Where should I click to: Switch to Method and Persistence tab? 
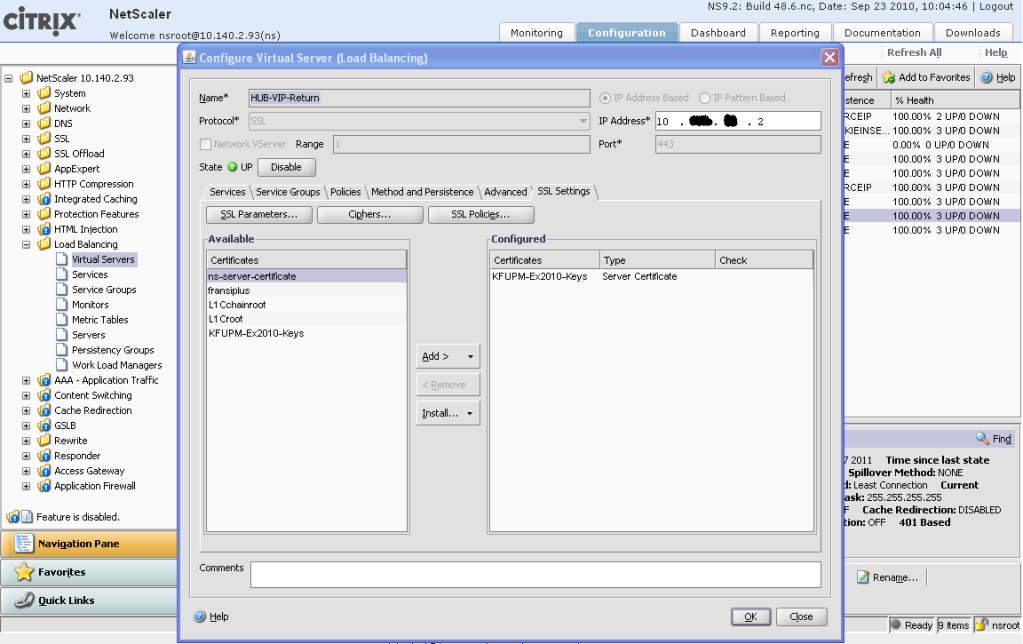(x=422, y=192)
